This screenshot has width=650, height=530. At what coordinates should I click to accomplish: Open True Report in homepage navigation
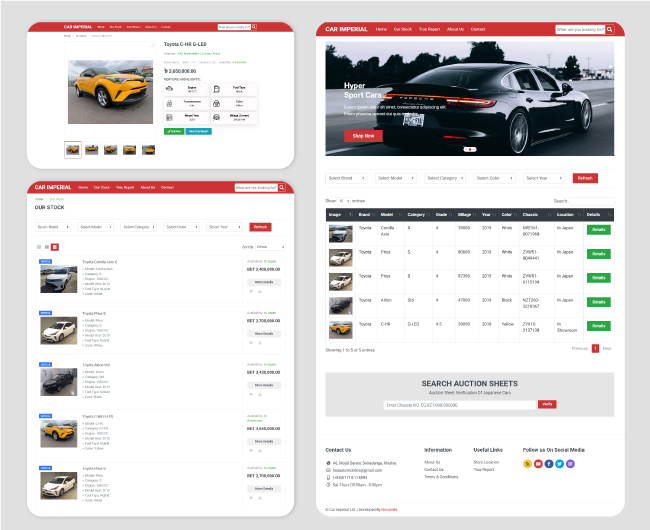[x=428, y=30]
